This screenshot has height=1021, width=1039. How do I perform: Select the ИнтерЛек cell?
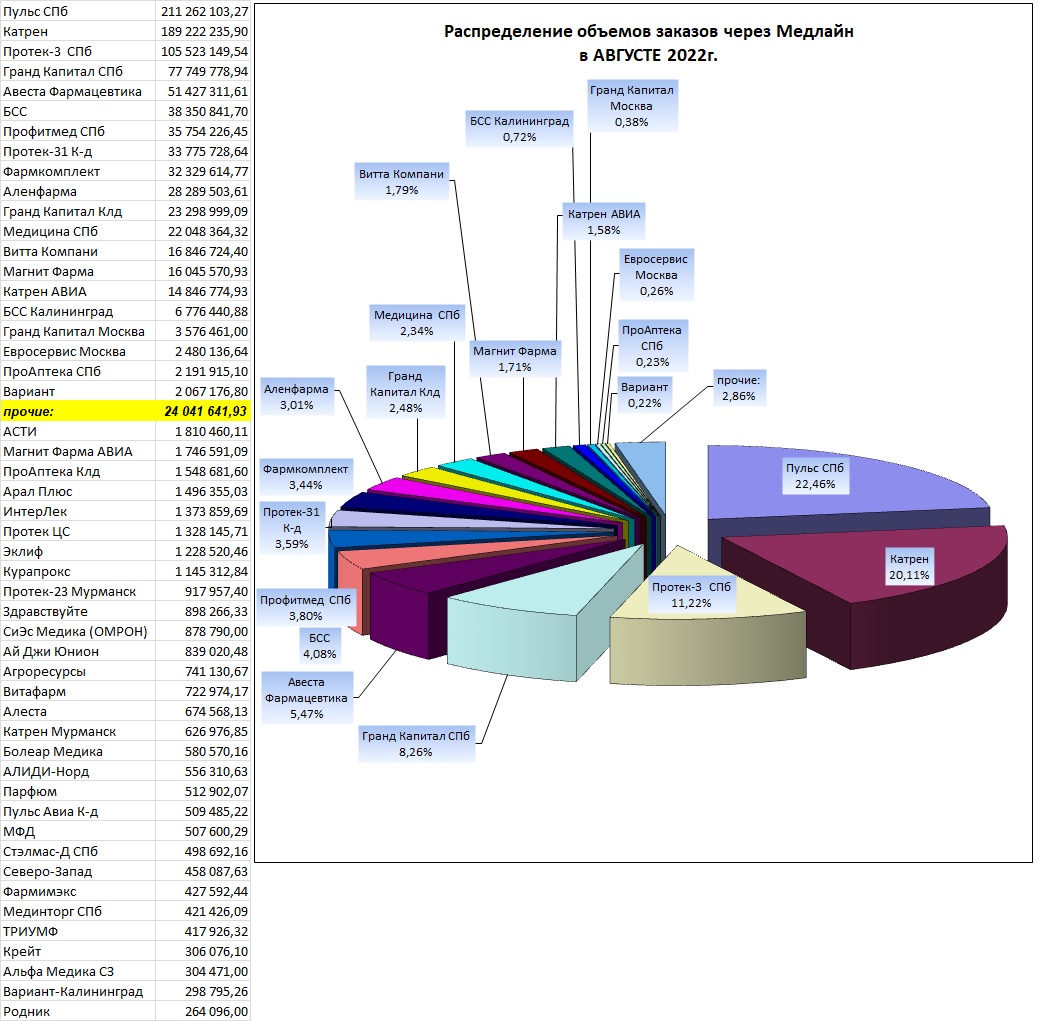click(x=78, y=511)
